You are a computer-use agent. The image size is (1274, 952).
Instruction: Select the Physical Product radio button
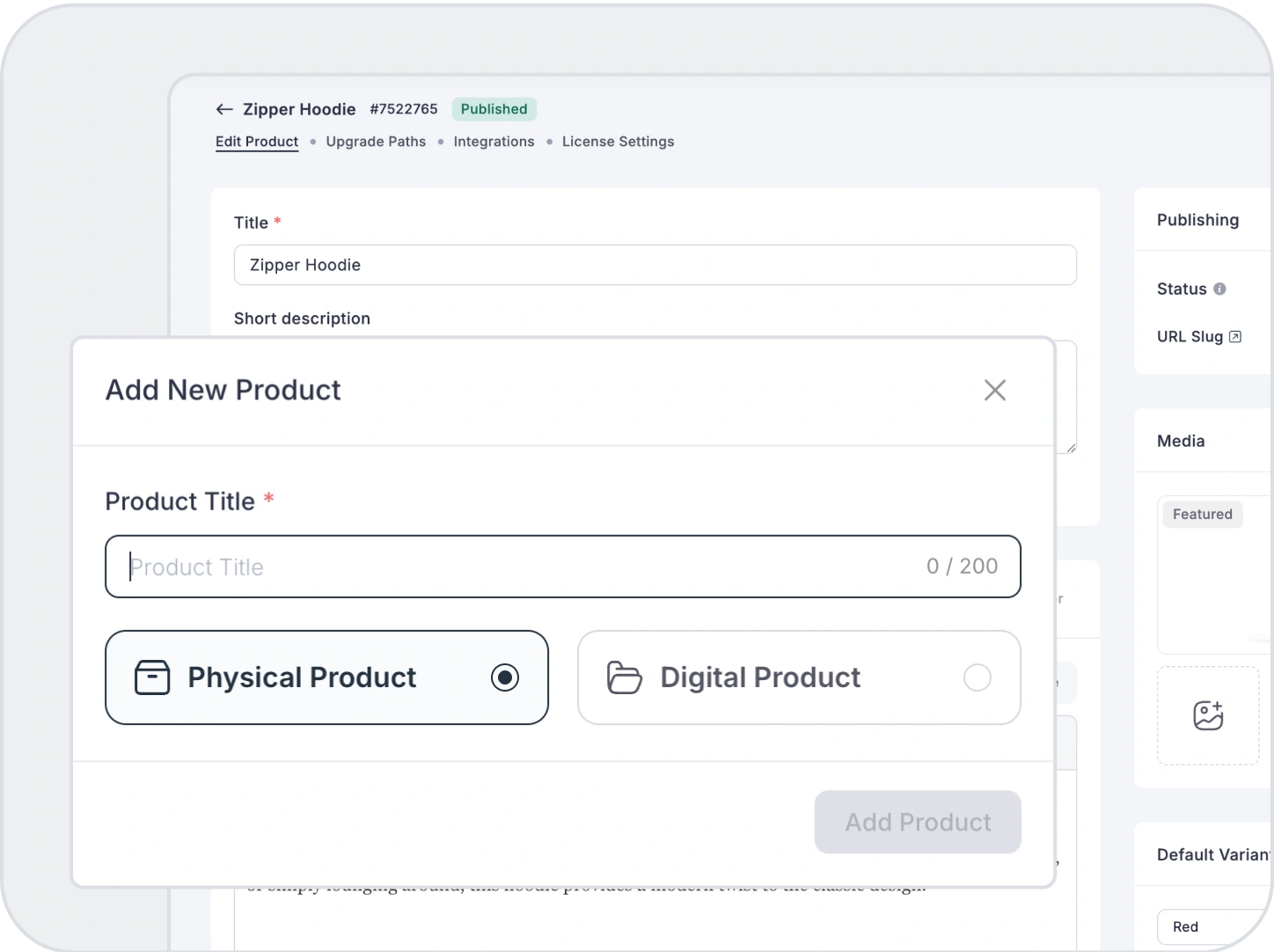505,677
